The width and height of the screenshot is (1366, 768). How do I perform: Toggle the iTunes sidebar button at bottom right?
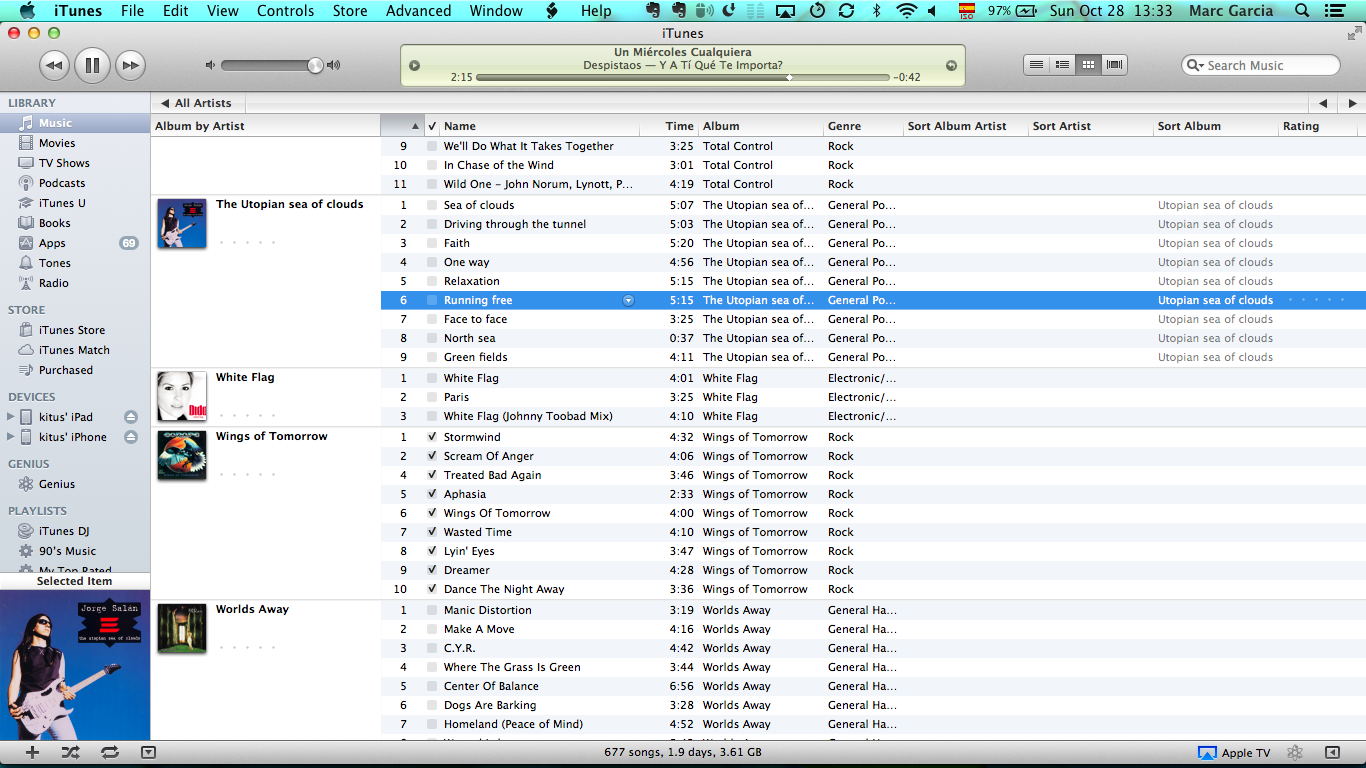pyautogui.click(x=1332, y=753)
